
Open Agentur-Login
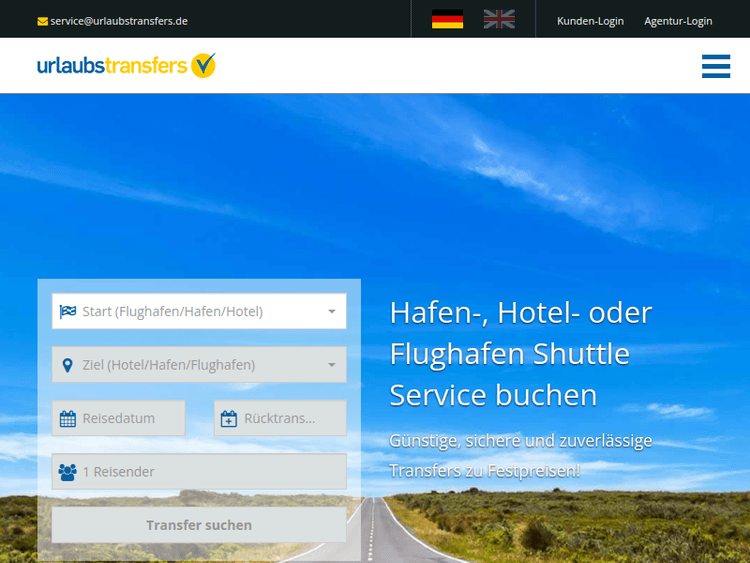pos(678,21)
